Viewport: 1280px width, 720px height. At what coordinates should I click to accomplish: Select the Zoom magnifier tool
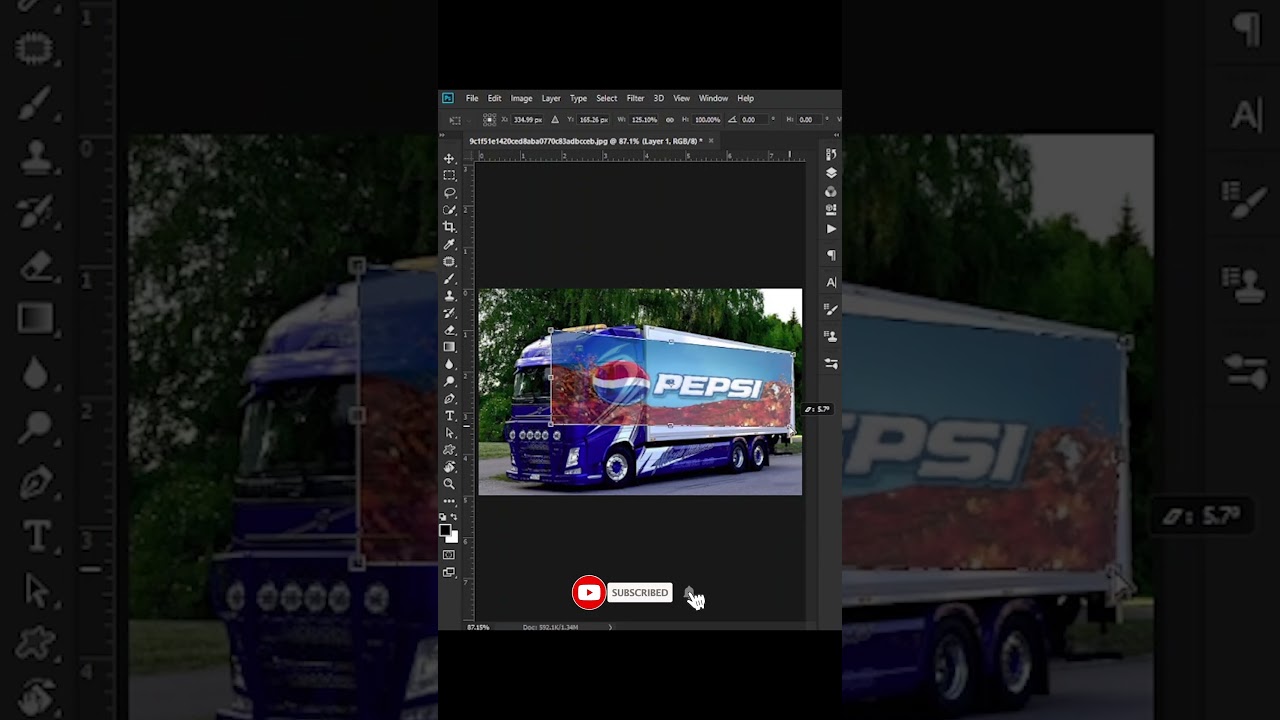coord(449,484)
